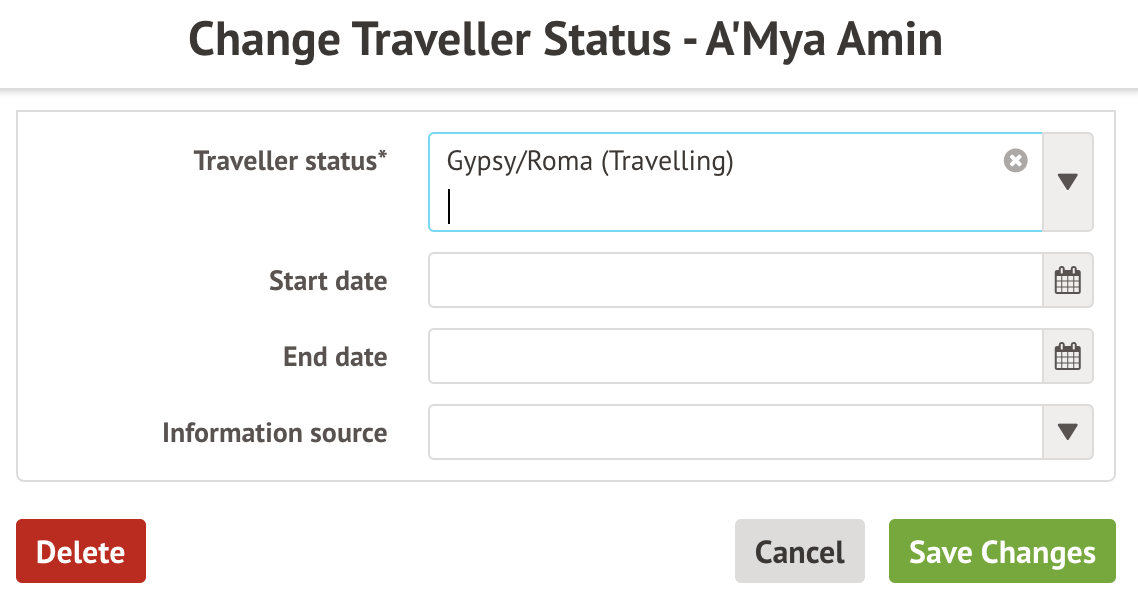The image size is (1138, 598).
Task: Click the Start date label
Action: 328,280
